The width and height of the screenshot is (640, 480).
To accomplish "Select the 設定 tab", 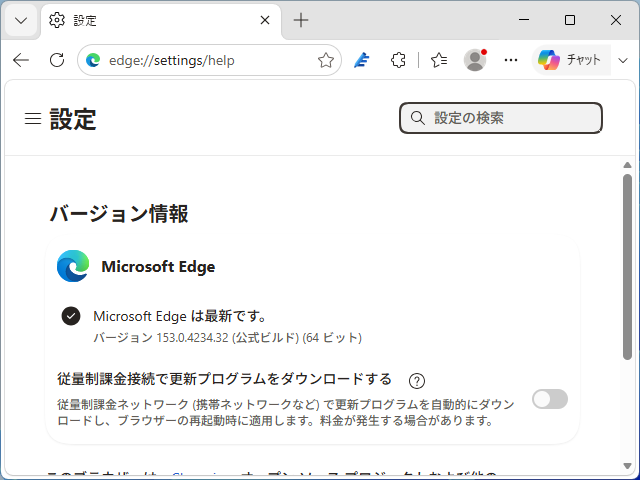I will (x=161, y=20).
